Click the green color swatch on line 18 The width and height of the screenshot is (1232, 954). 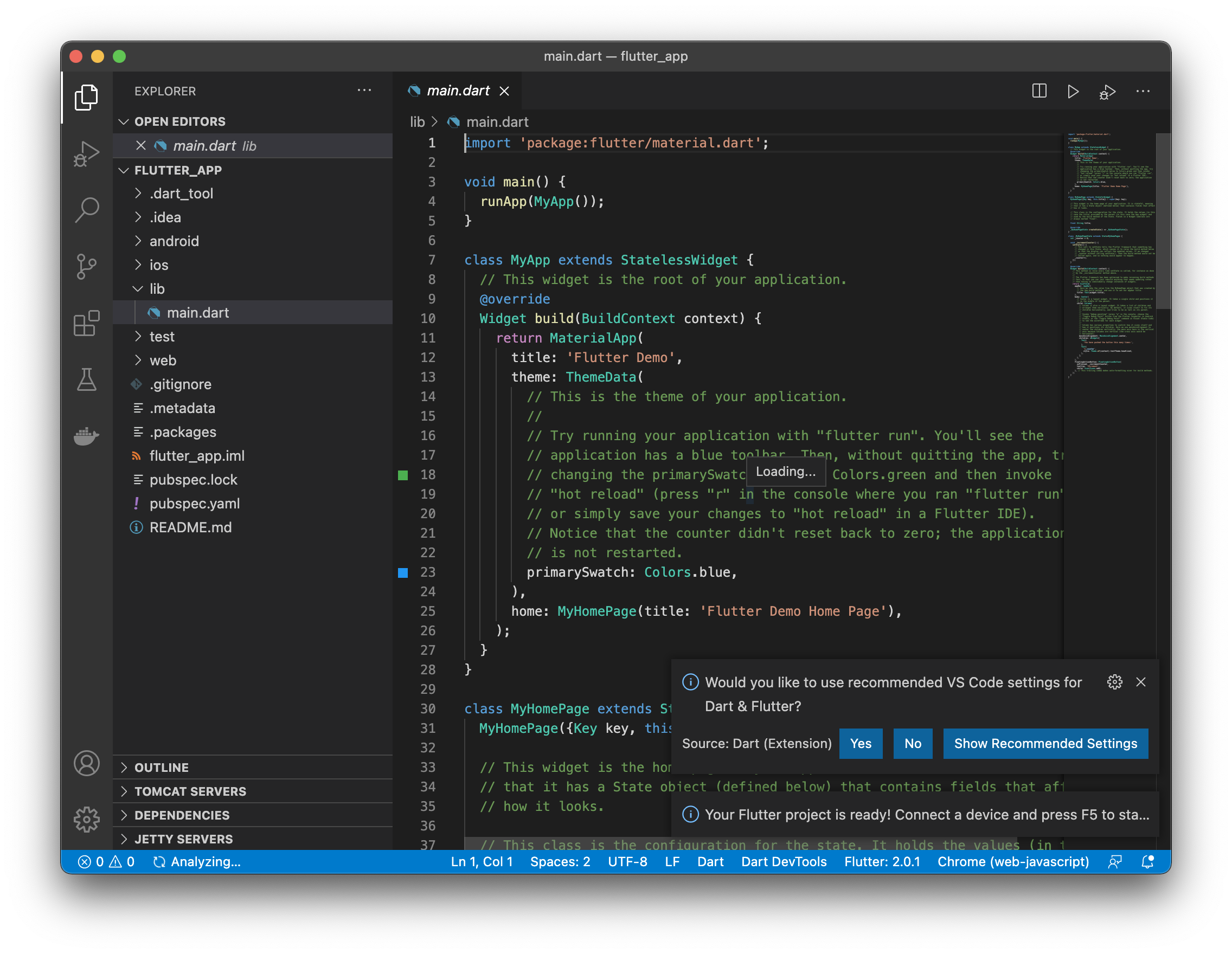[x=403, y=475]
